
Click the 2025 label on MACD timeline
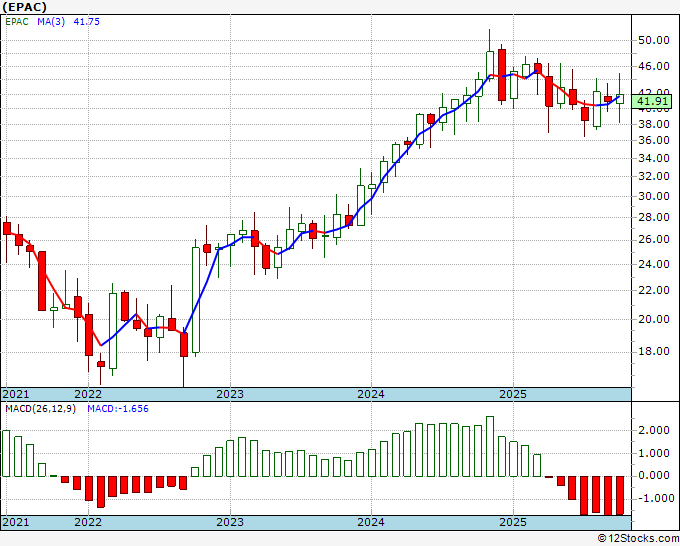(x=513, y=522)
